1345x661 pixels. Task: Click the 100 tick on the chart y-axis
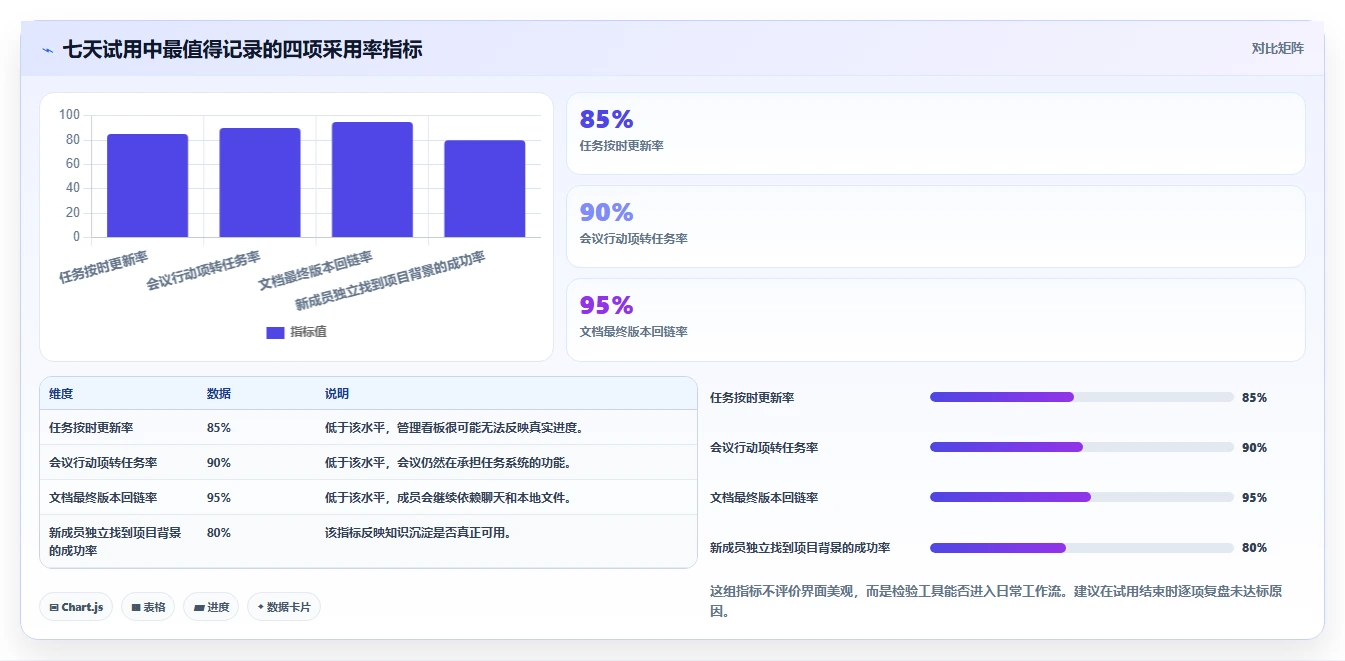click(69, 115)
